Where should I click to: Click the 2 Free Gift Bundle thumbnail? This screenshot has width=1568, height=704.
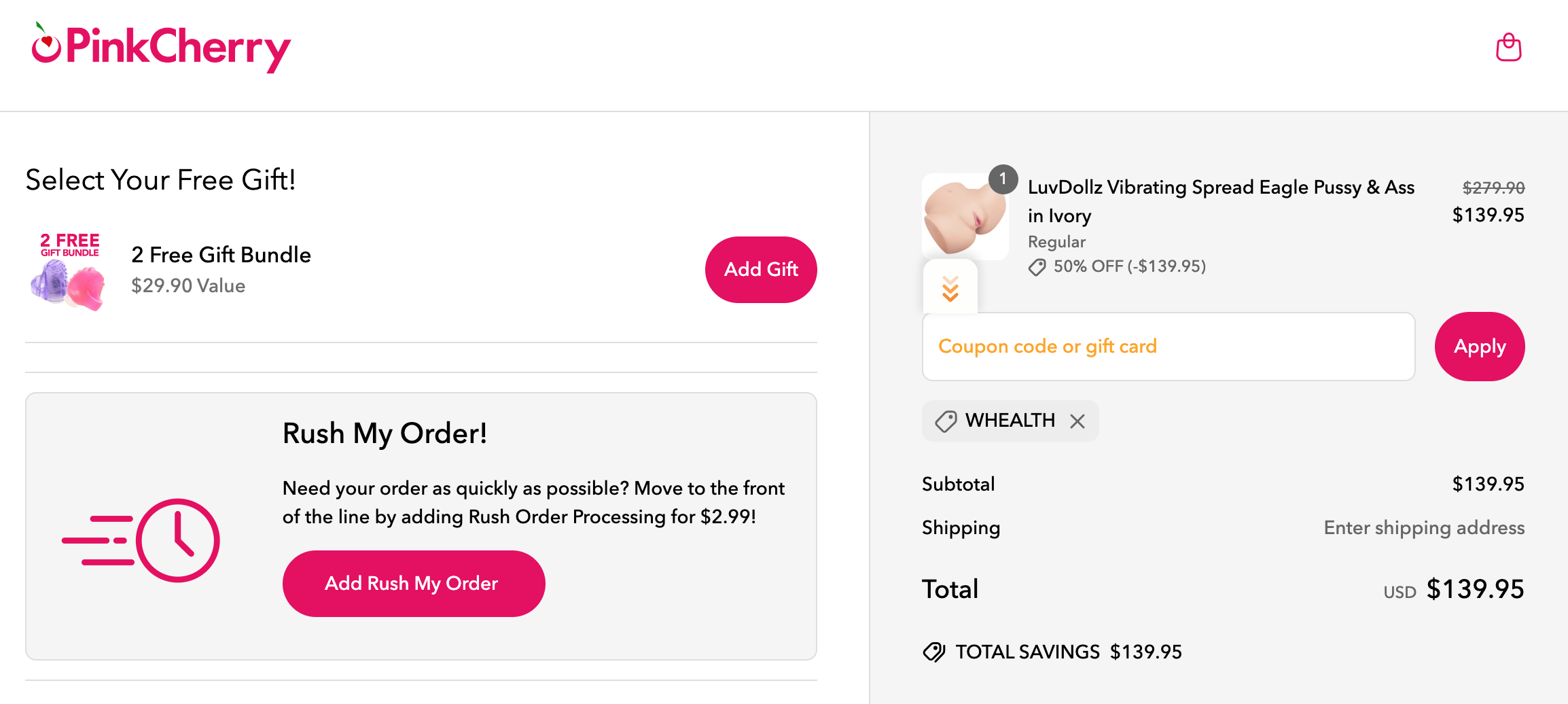pyautogui.click(x=69, y=272)
